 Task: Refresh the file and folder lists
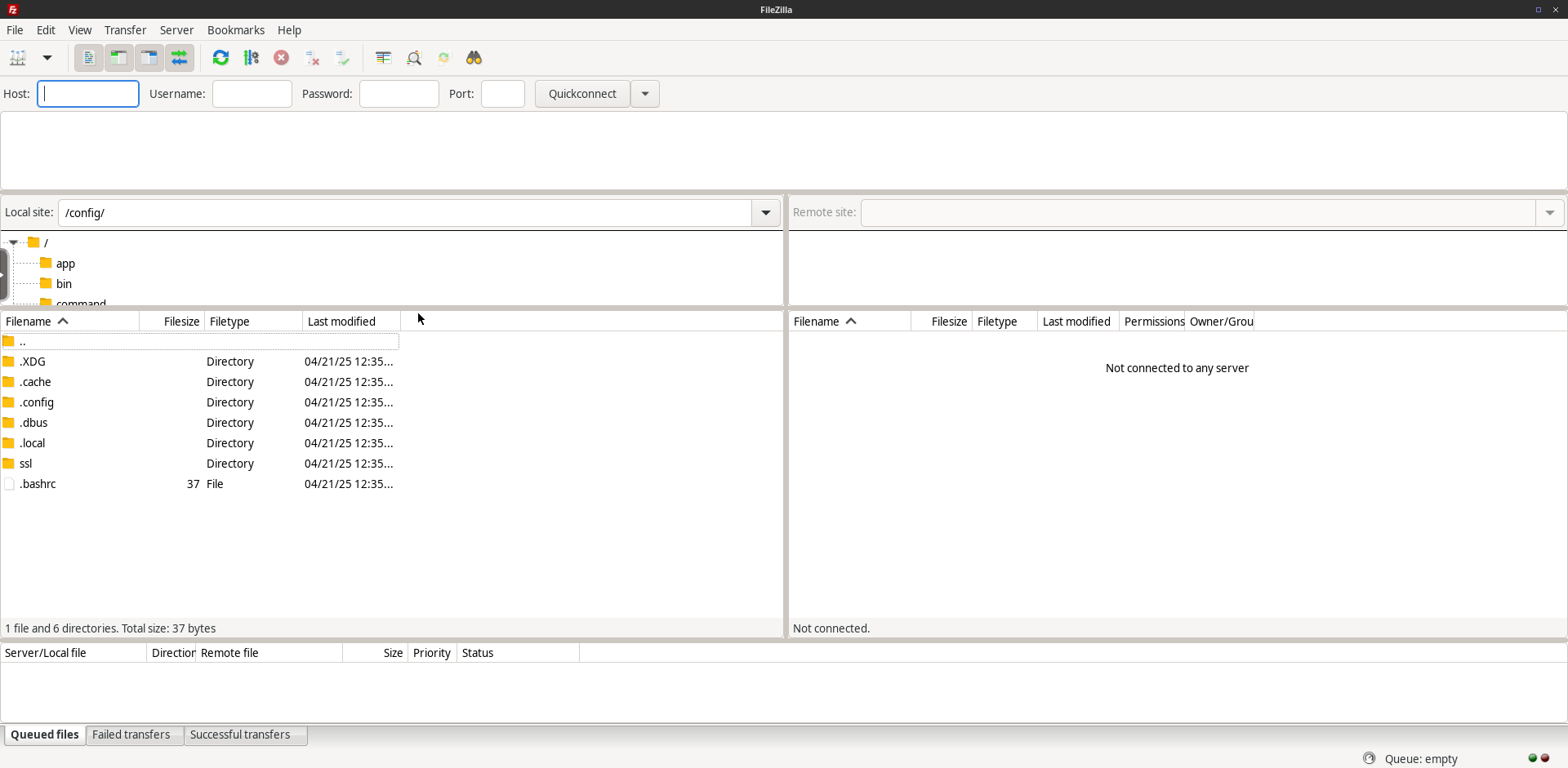pos(220,58)
